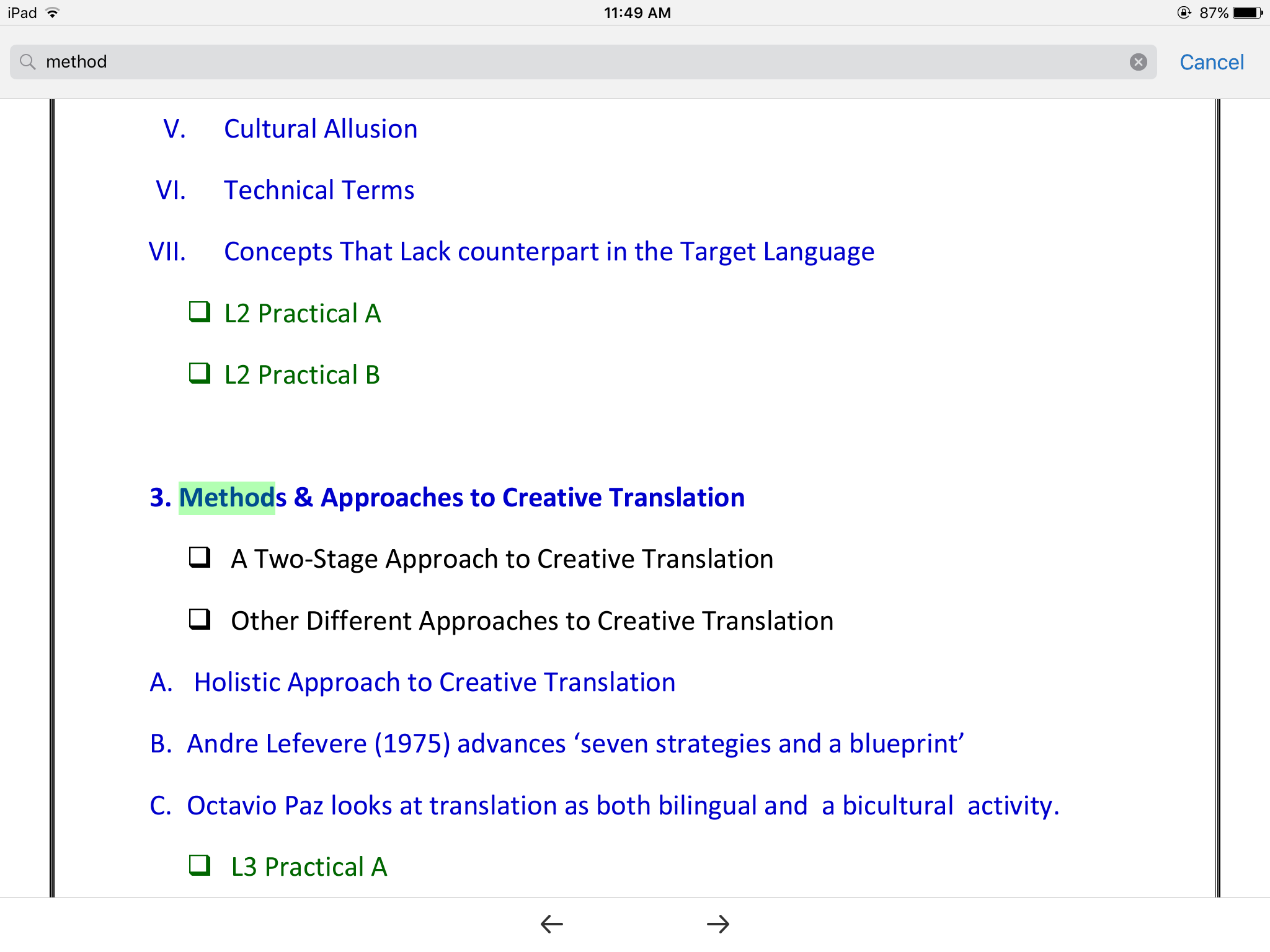
Task: Check the L2 Practical A checkbox
Action: click(200, 312)
